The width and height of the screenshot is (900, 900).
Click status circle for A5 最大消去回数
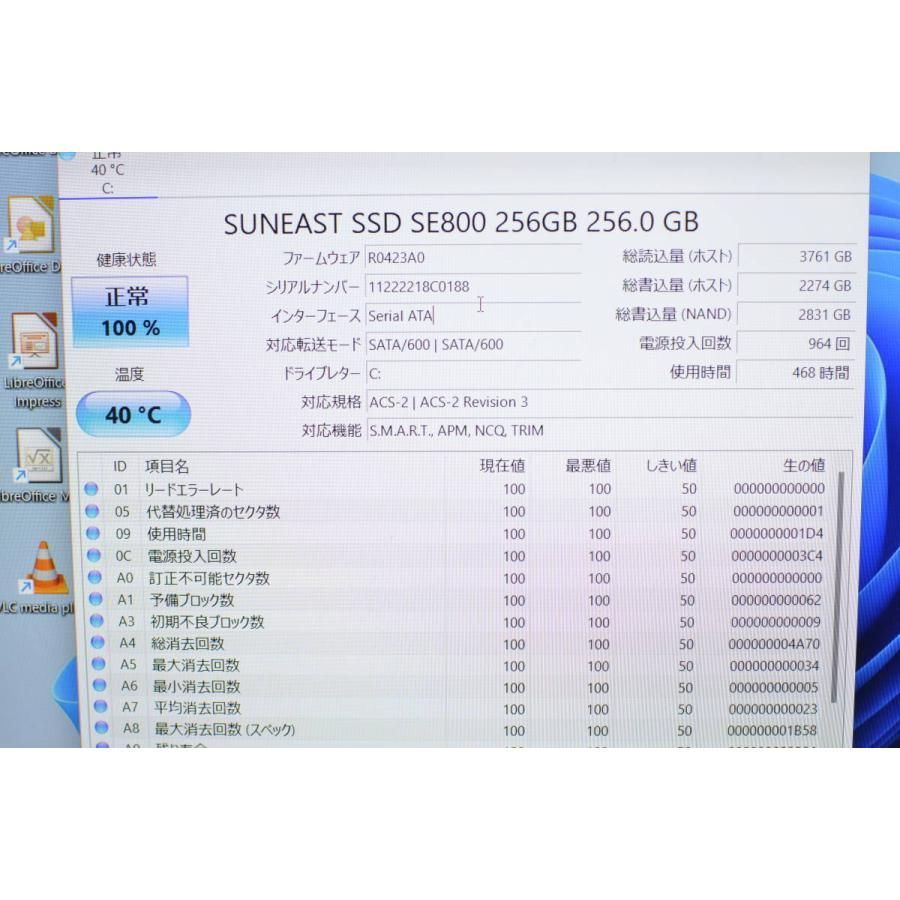[x=99, y=664]
